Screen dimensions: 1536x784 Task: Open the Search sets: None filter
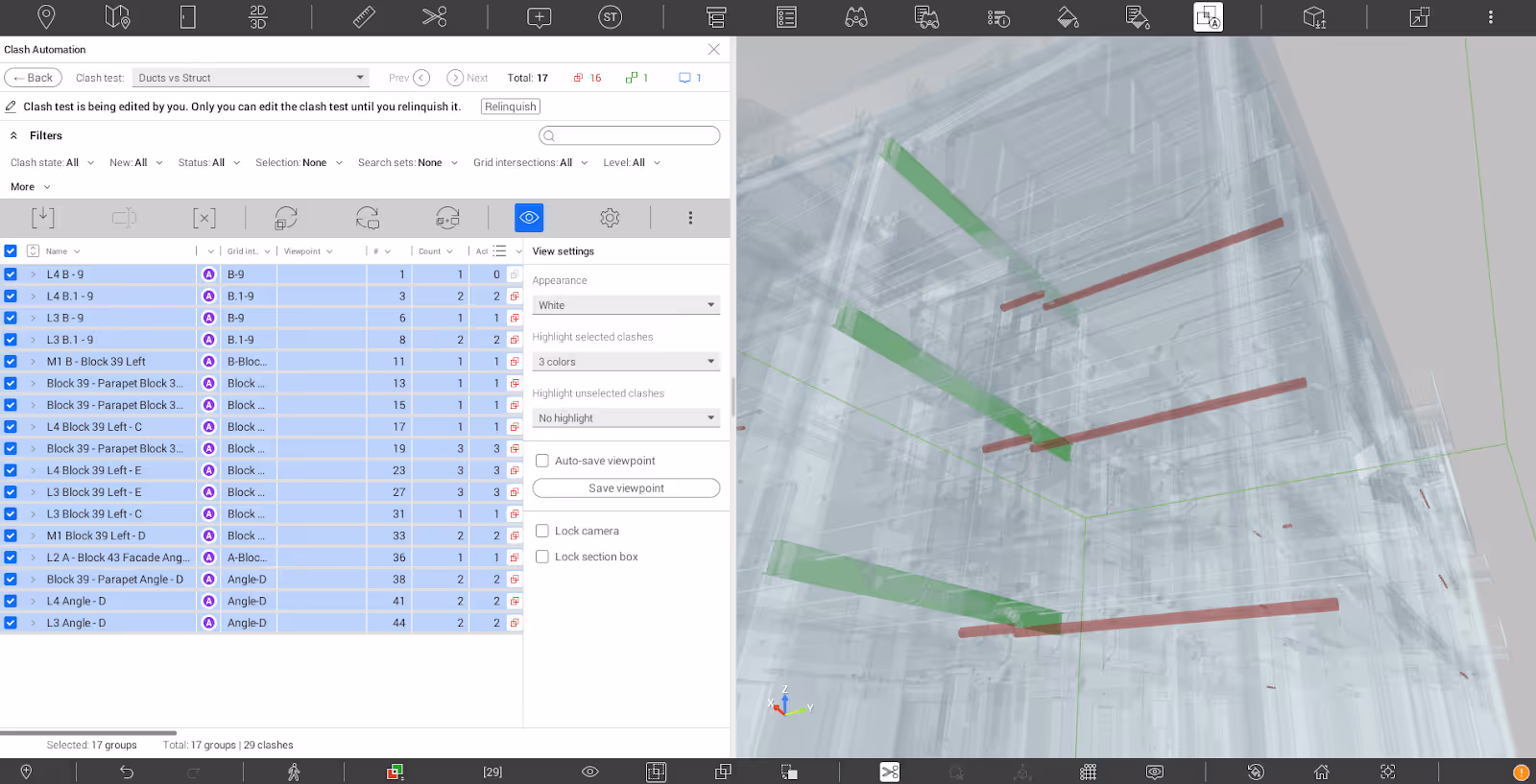pos(408,163)
